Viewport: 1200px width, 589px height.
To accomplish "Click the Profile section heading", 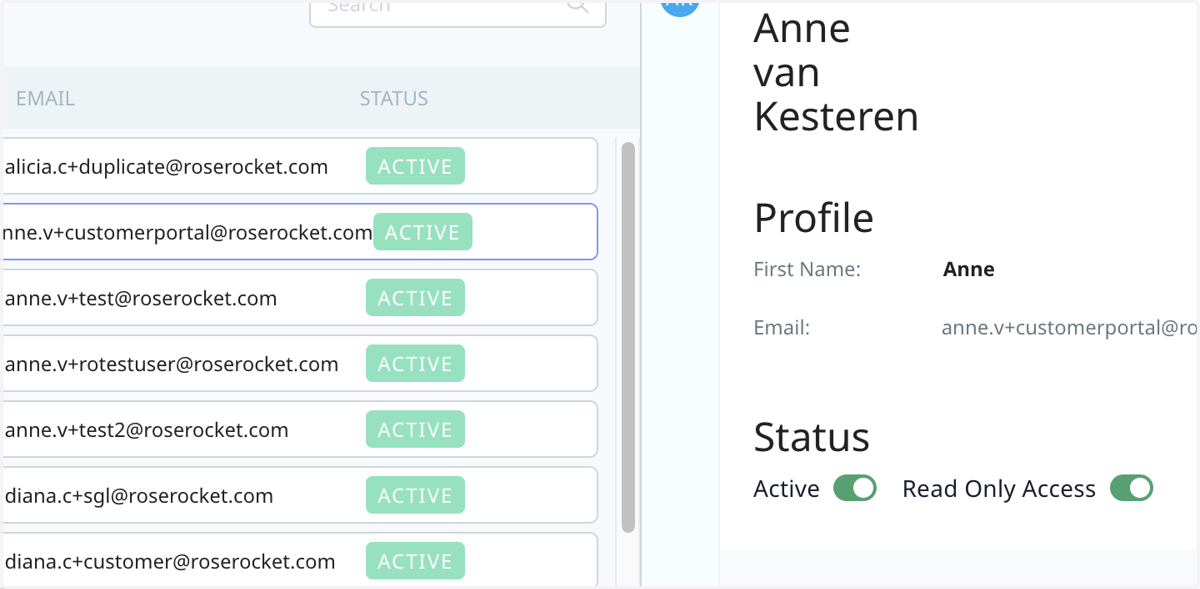I will (x=813, y=217).
